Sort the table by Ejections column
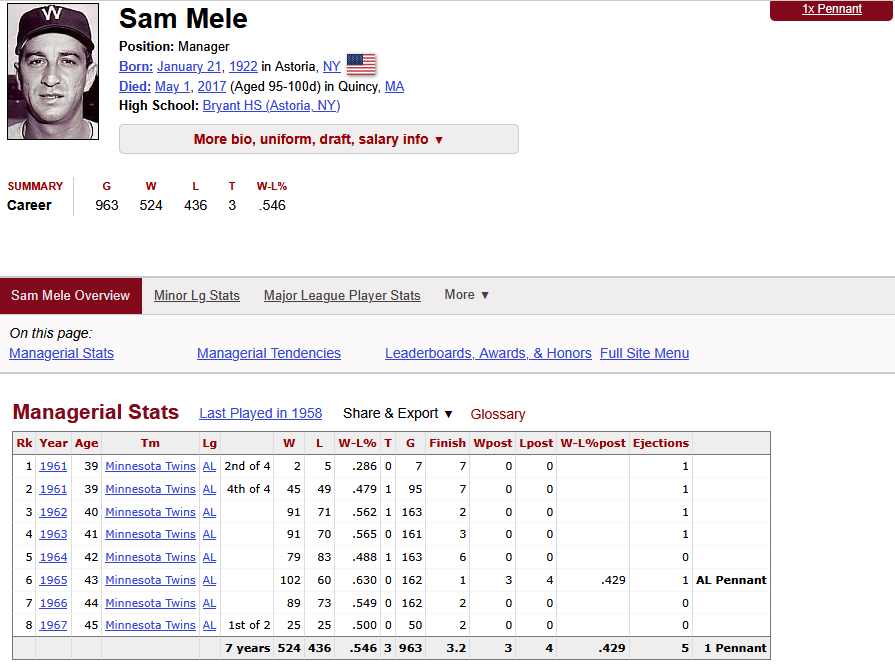Viewport: 895px width, 665px height. [661, 443]
